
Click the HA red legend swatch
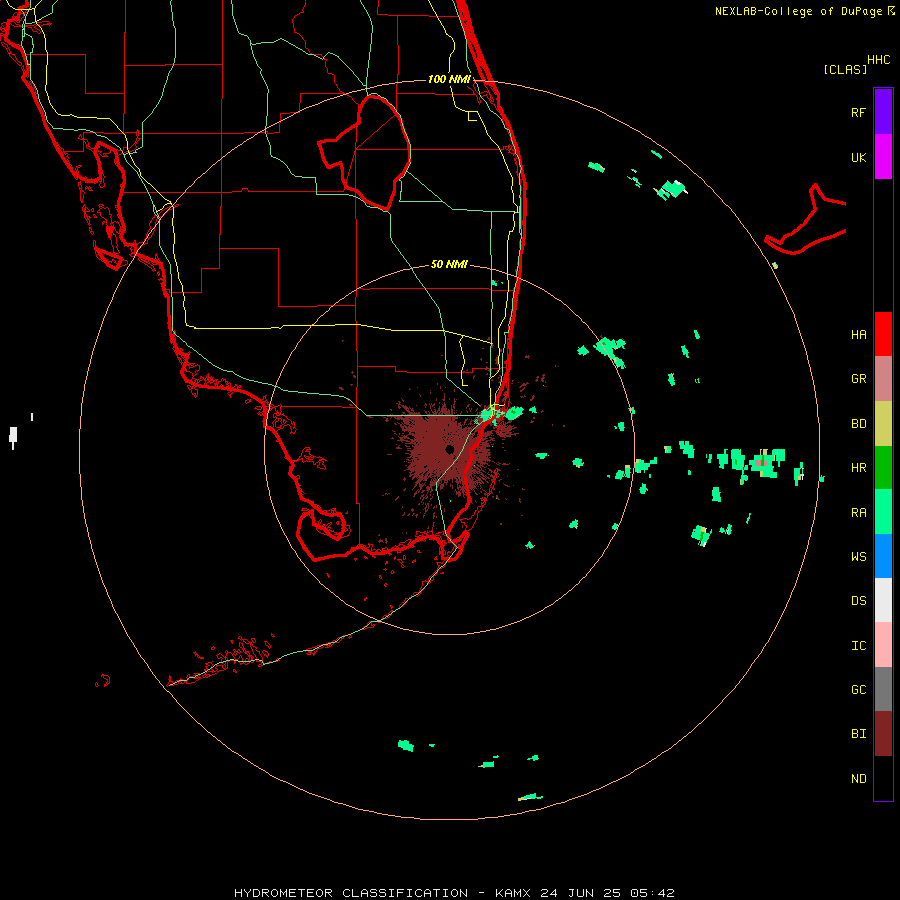click(x=883, y=334)
